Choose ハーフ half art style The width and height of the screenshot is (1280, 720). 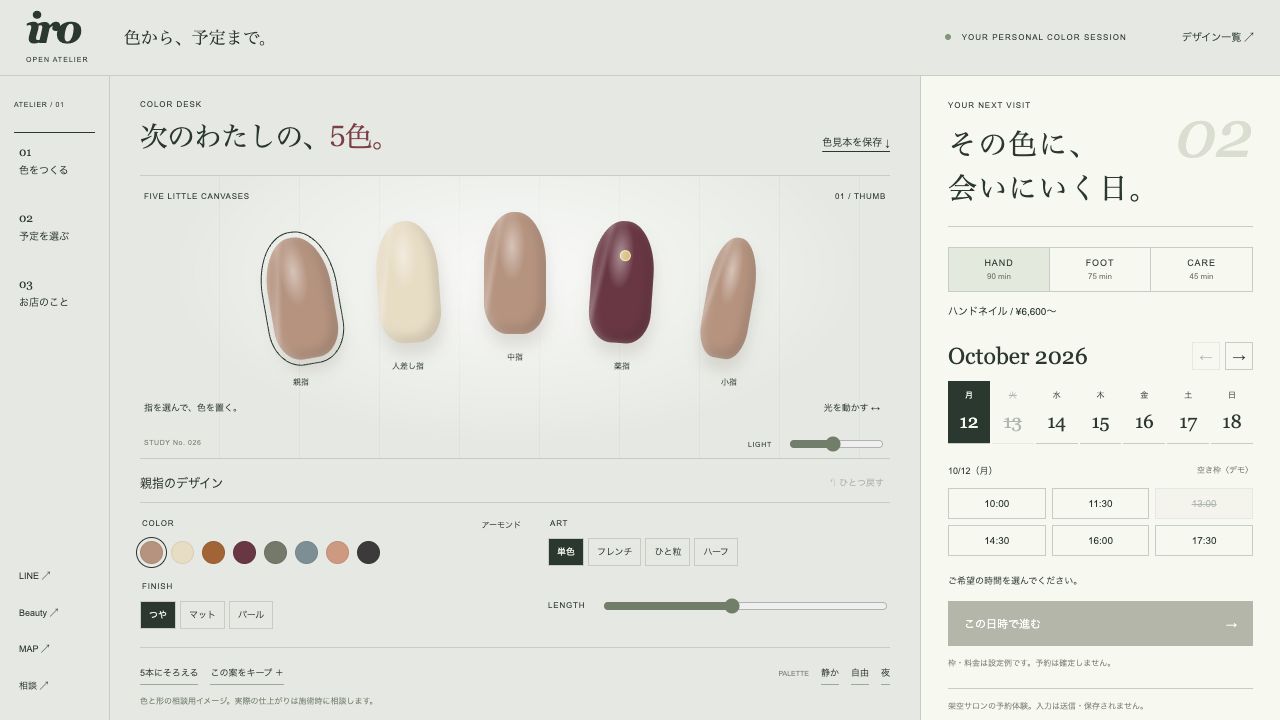716,552
